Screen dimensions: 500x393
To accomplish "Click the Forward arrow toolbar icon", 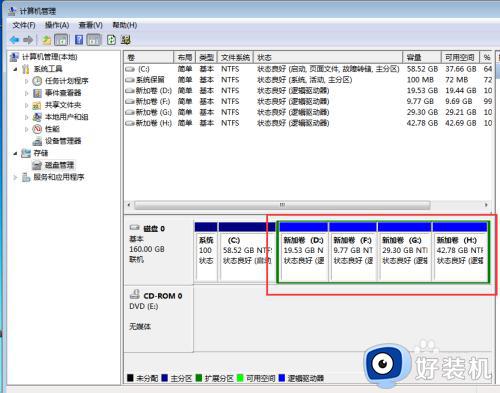I will click(x=28, y=40).
